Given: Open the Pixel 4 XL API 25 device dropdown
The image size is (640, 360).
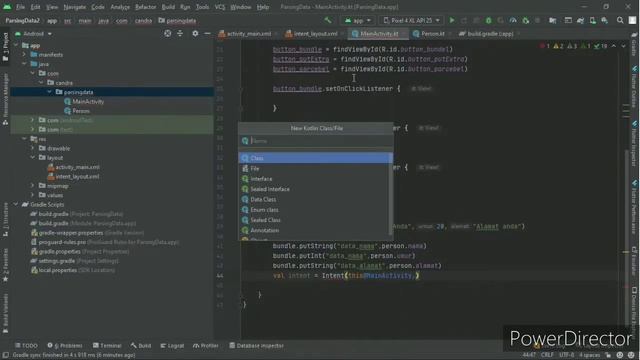Looking at the screenshot, I should [411, 20].
